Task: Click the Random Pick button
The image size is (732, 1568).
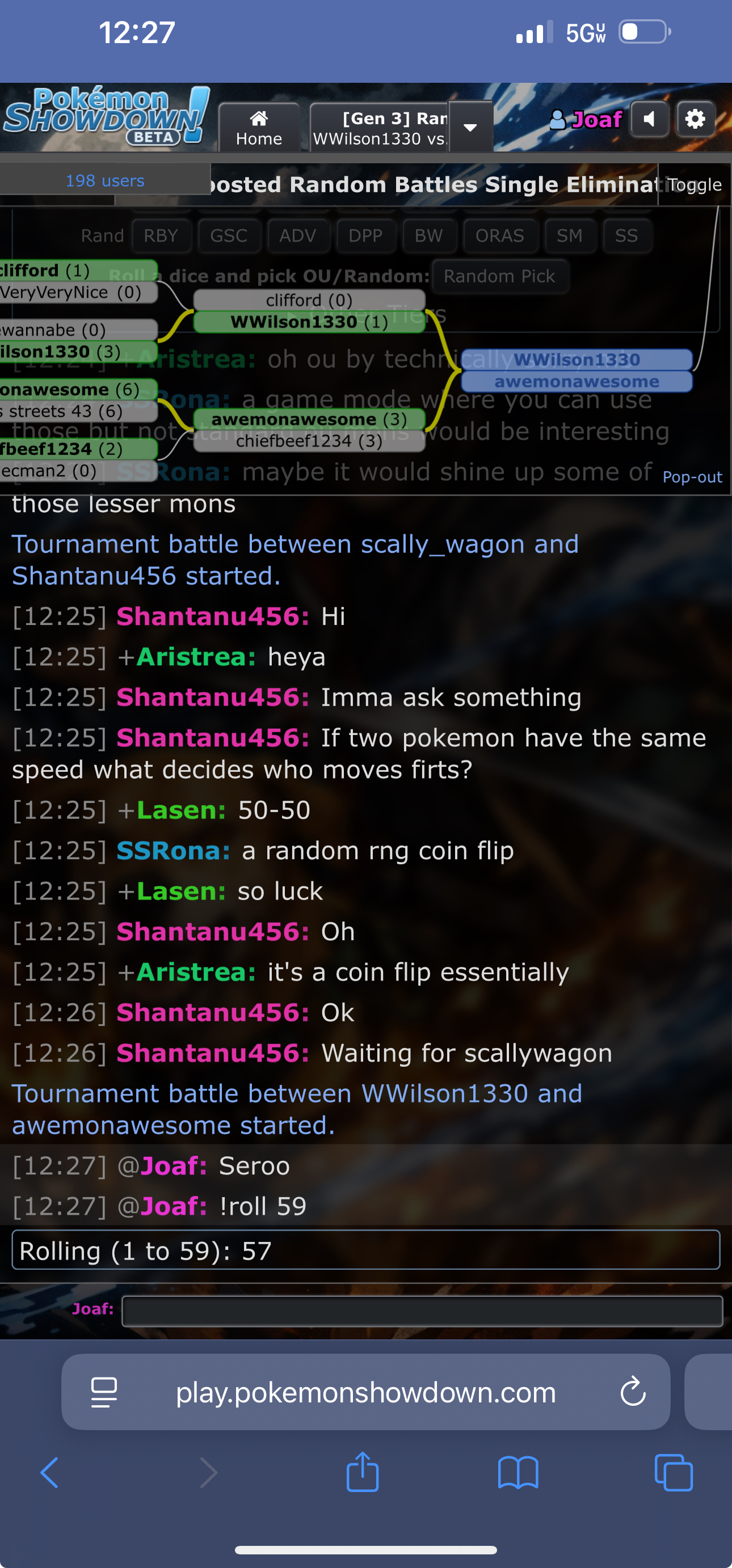Action: click(x=499, y=276)
